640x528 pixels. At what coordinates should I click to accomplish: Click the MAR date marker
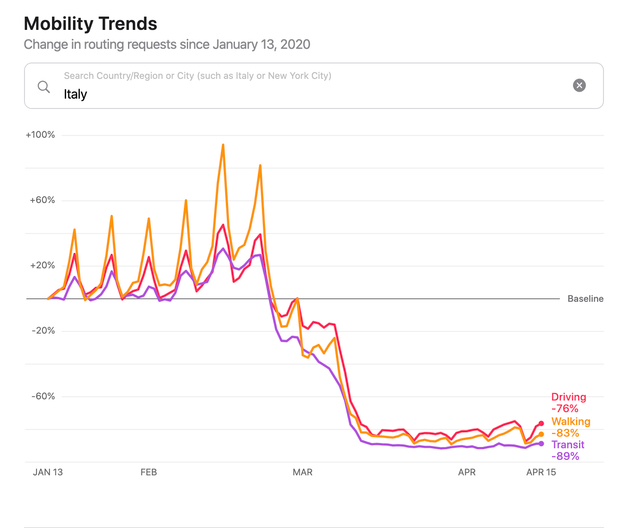(302, 470)
